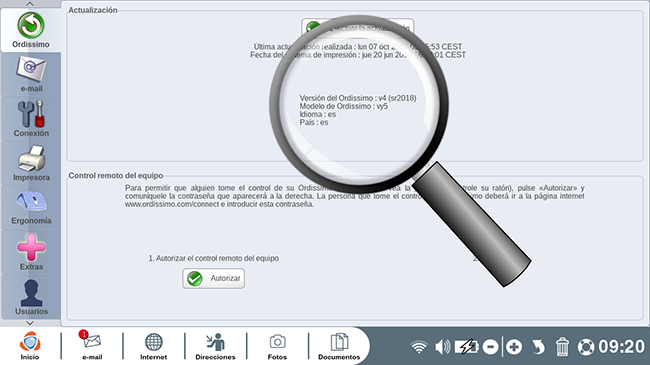Click the www.ordissimo.com/connect address text
Image resolution: width=650 pixels, height=365 pixels.
[x=172, y=204]
